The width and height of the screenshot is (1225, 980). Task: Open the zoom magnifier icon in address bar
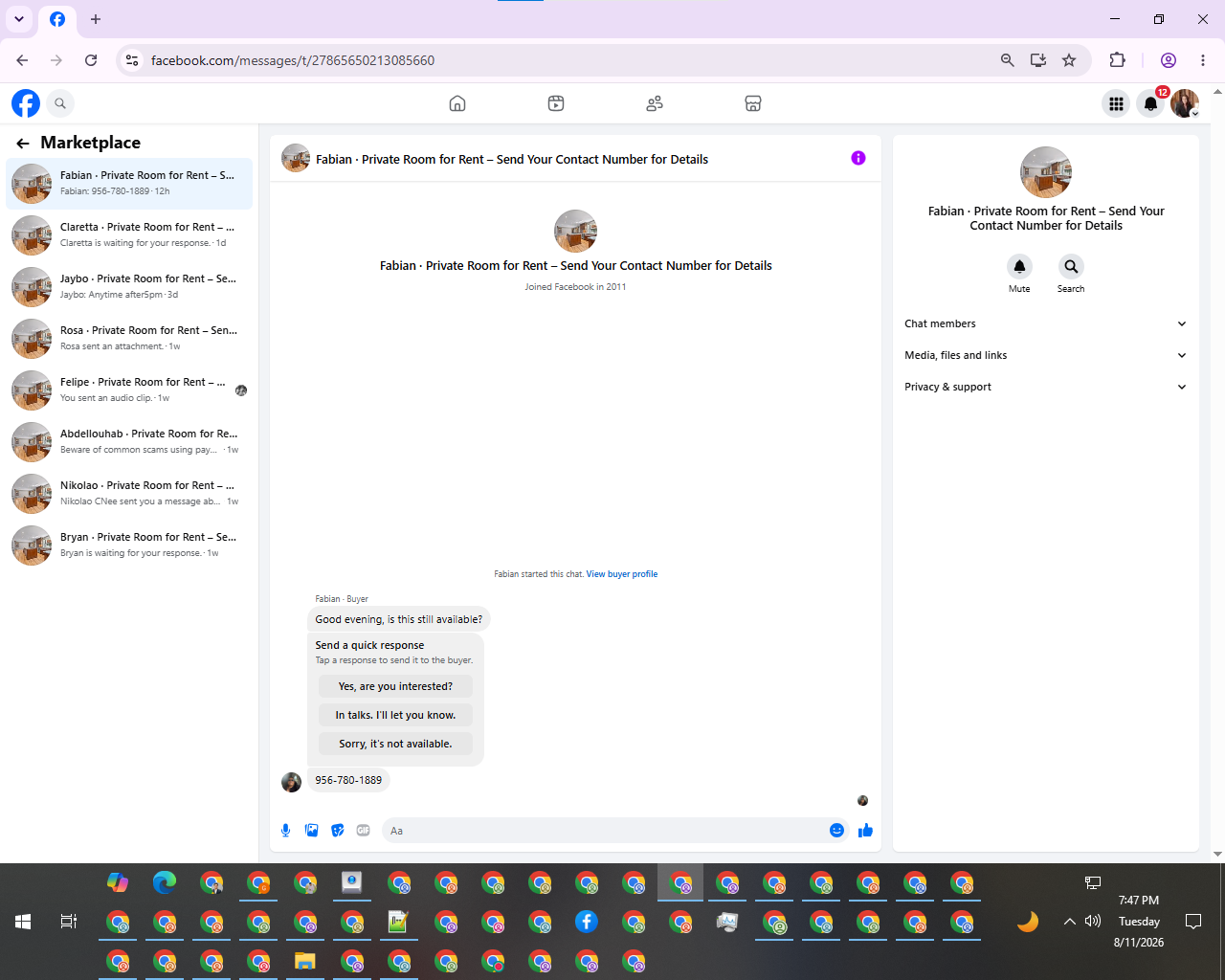click(1007, 60)
